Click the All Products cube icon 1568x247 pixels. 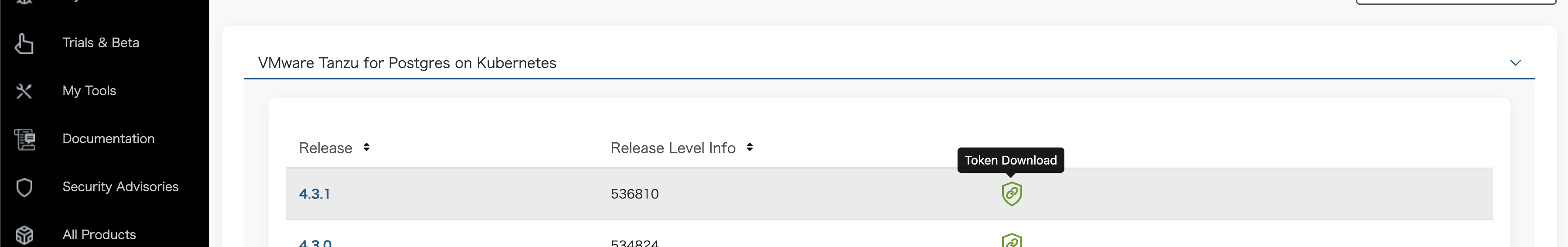click(24, 235)
